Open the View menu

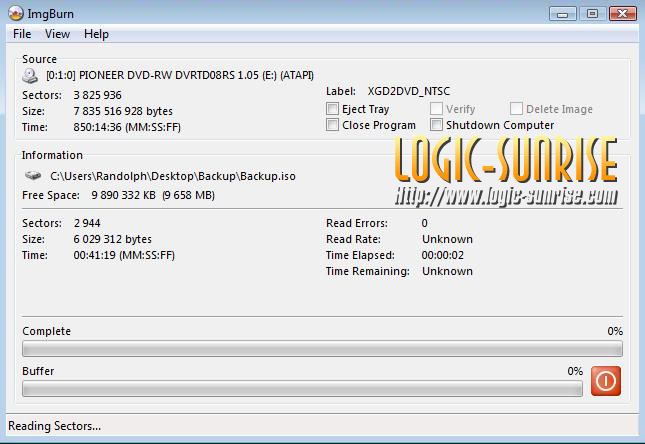click(x=57, y=34)
